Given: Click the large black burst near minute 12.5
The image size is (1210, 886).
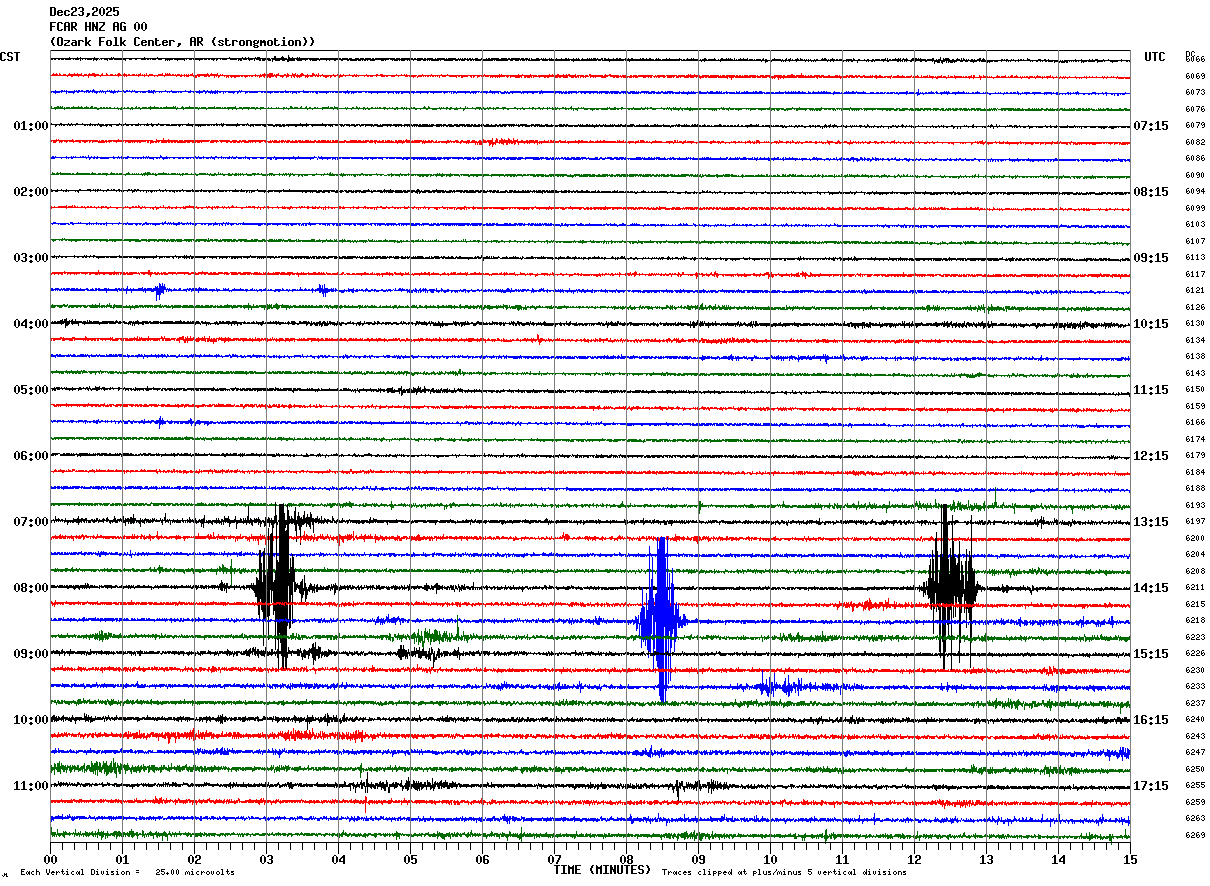Looking at the screenshot, I should coord(950,587).
